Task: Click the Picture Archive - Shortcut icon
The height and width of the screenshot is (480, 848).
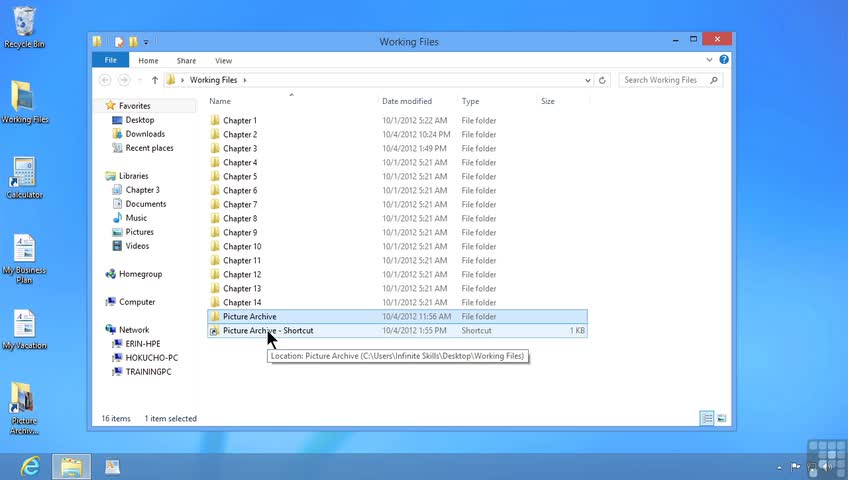Action: 215,330
